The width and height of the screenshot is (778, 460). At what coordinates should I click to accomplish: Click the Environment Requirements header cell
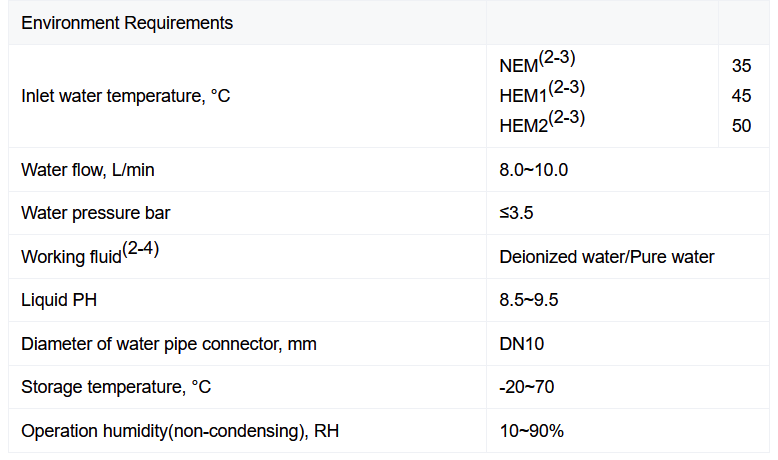coord(127,23)
